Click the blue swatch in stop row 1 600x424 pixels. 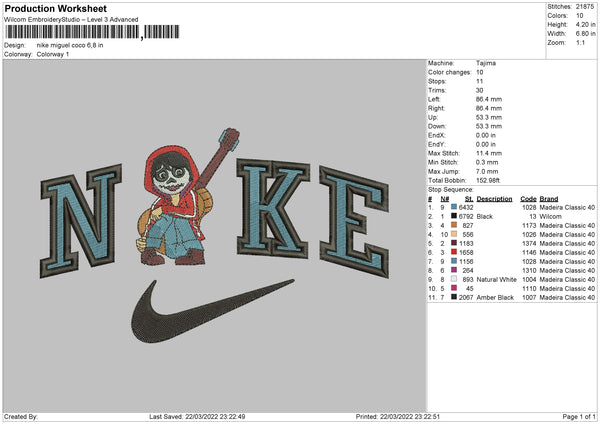coord(454,207)
